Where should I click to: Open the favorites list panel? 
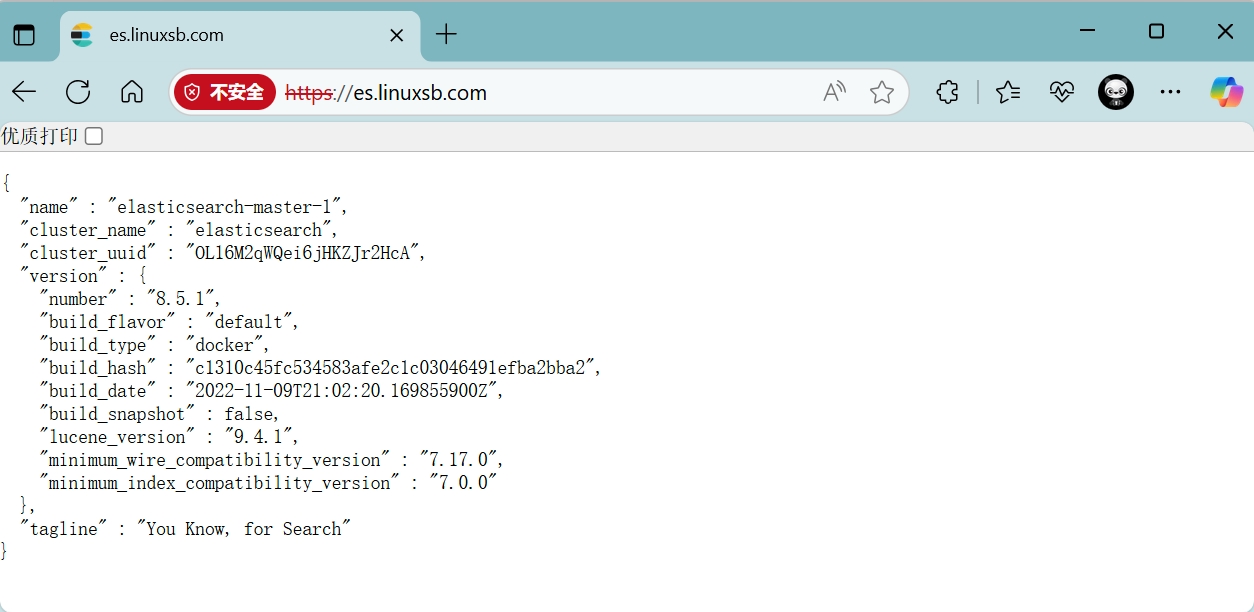click(x=1008, y=93)
